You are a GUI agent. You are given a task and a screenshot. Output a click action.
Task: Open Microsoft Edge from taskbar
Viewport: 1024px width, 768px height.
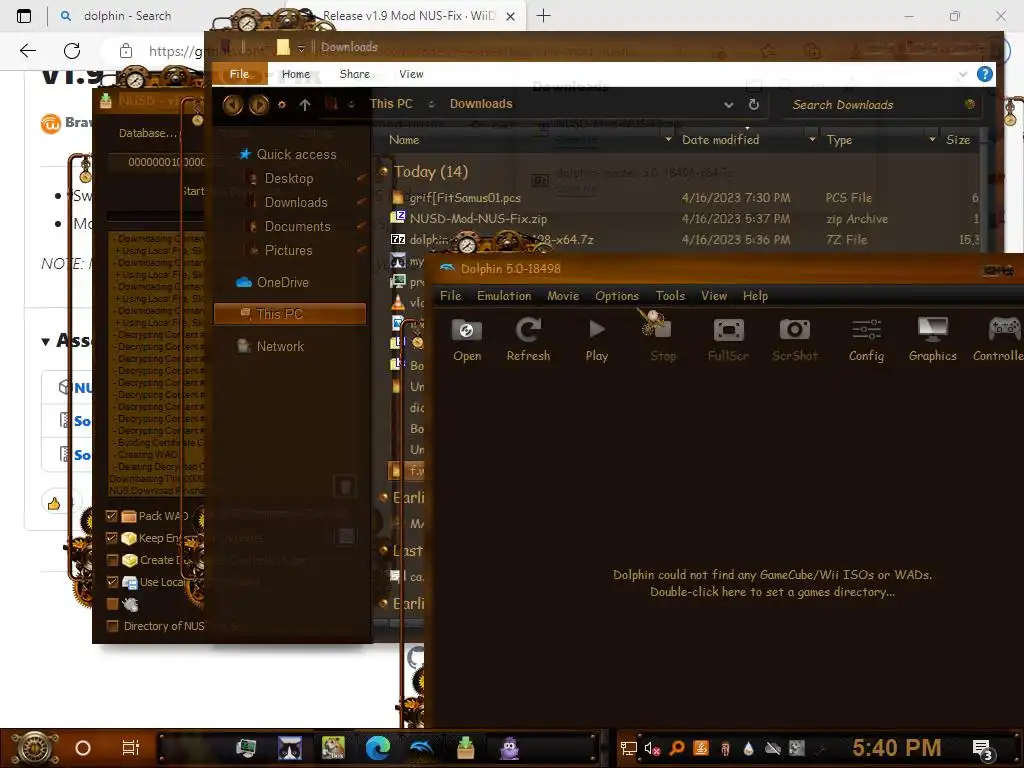coord(377,748)
